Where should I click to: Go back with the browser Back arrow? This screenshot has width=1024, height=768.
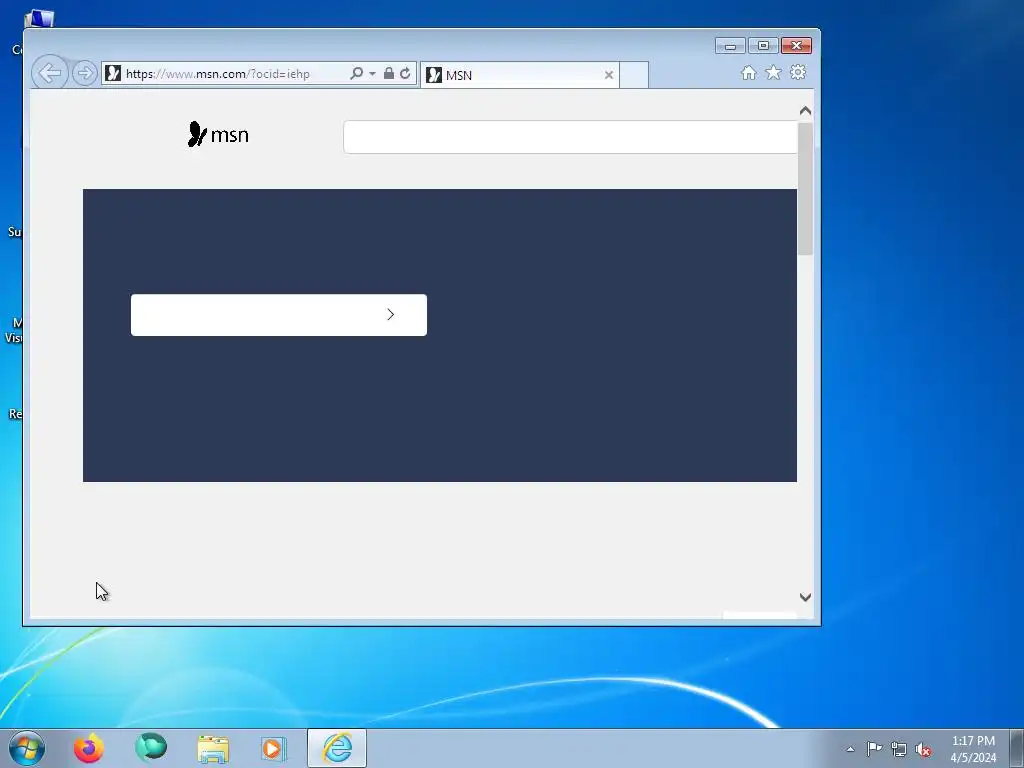50,72
